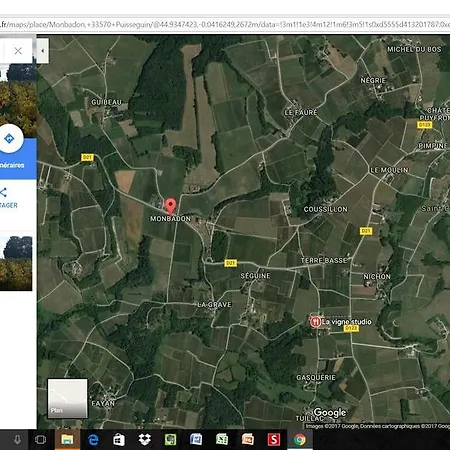Click the red Monbadon location pin
The image size is (450, 450).
pos(171,206)
